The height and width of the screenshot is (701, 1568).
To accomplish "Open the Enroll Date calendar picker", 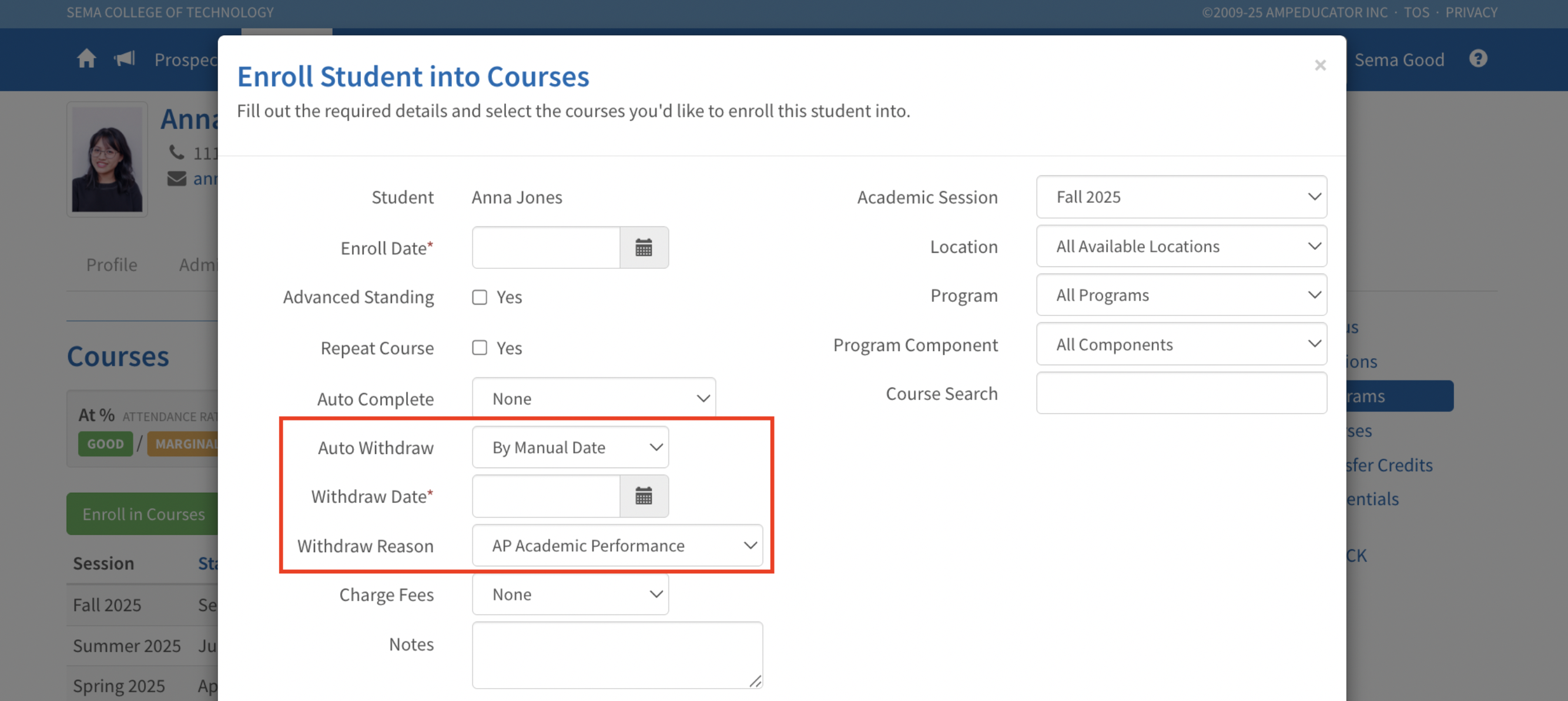I will (x=644, y=247).
